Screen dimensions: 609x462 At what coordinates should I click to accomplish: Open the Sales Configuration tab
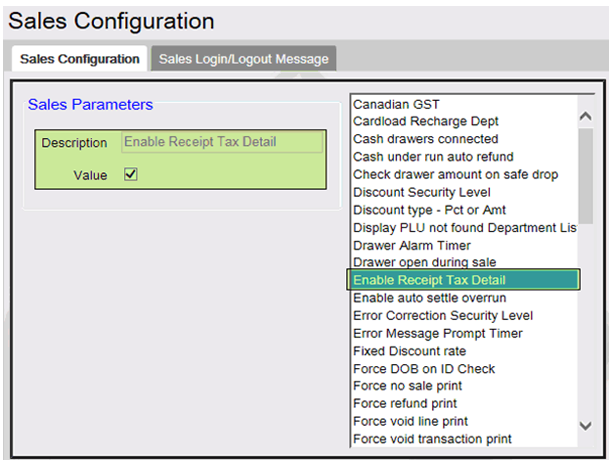tap(80, 59)
